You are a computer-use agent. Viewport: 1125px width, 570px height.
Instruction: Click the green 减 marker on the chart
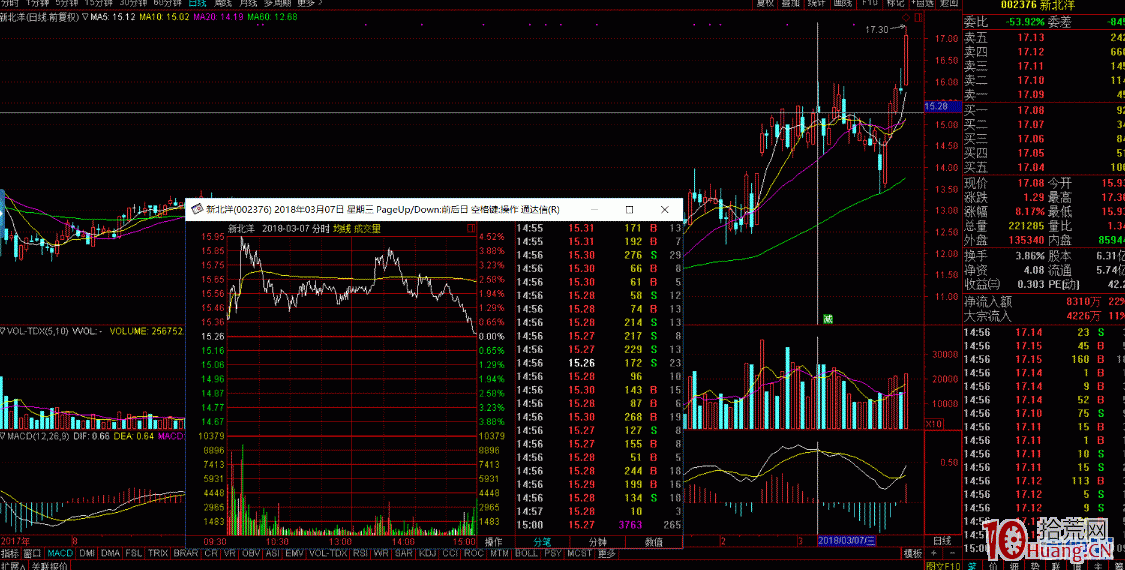828,318
